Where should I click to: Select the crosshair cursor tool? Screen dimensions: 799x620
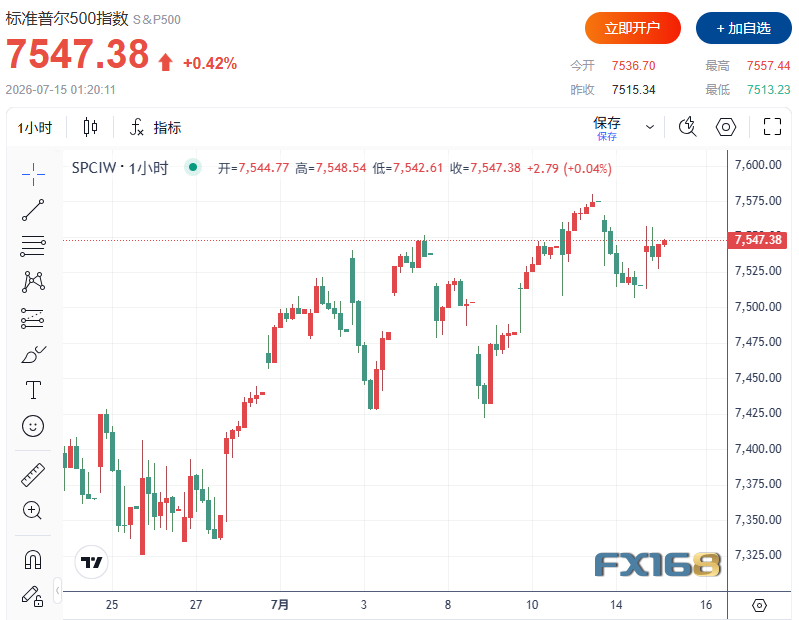(33, 174)
